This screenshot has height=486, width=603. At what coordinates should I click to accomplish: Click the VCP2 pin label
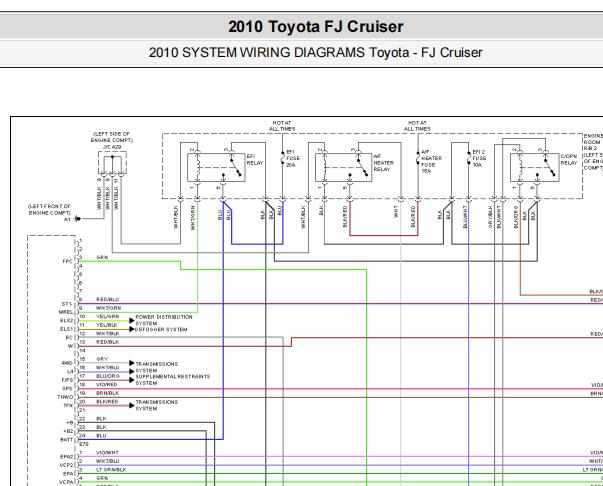[66, 465]
